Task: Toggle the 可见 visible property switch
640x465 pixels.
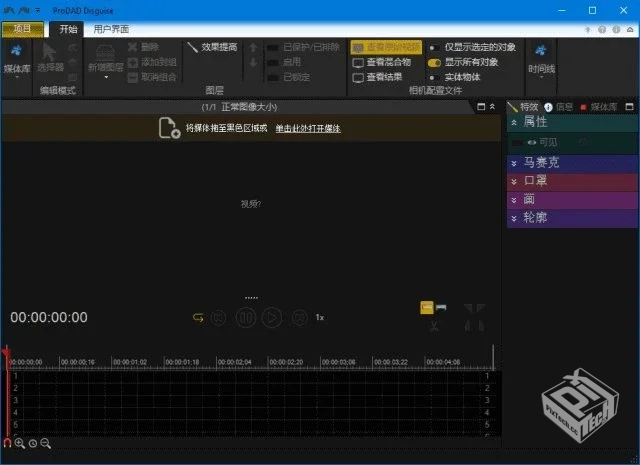Action: click(x=517, y=142)
